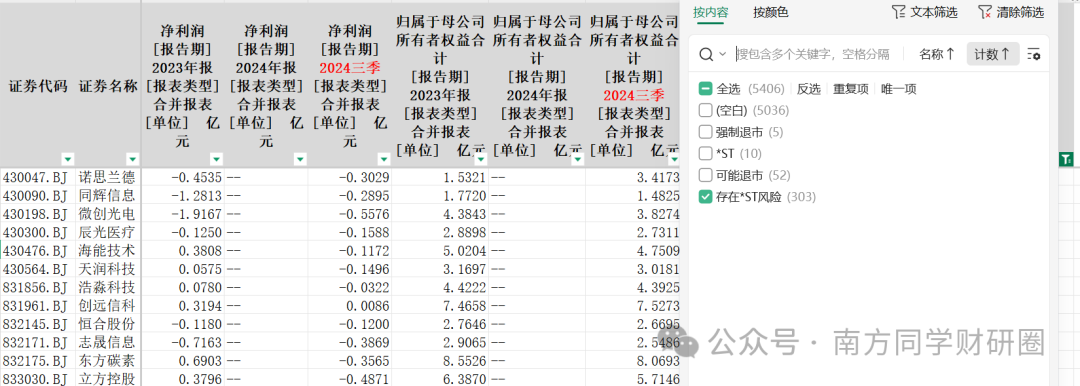1080x386 pixels.
Task: Open filter dropdown for 净利润 2024年报 column
Action: (x=300, y=159)
